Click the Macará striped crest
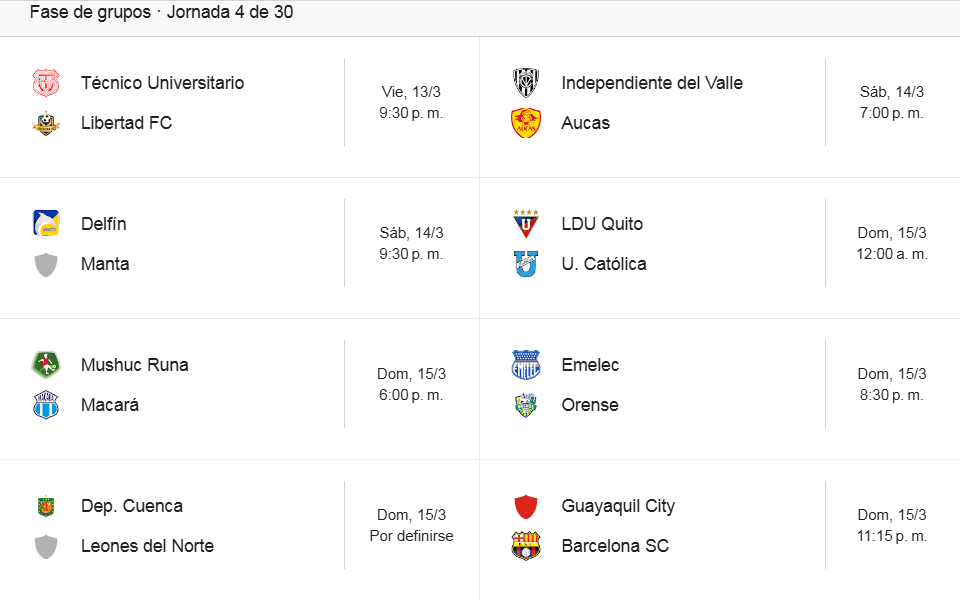960x600 pixels. click(x=46, y=405)
